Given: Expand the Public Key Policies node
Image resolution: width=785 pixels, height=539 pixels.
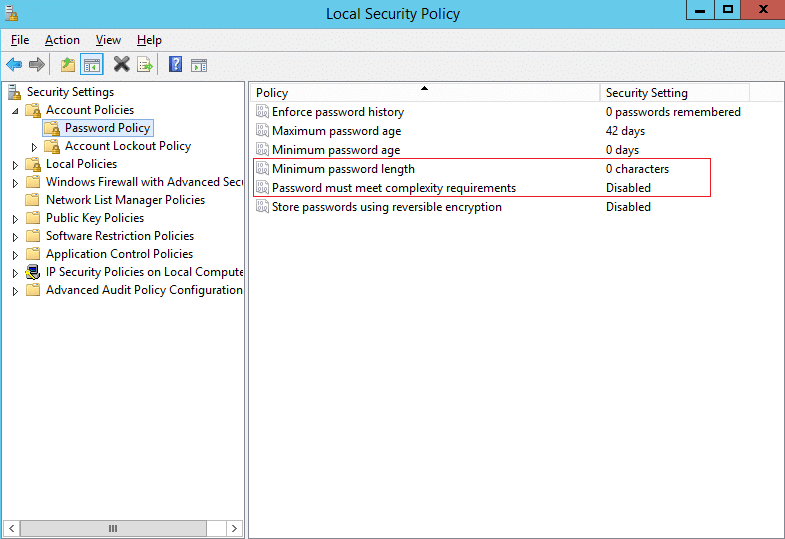Looking at the screenshot, I should coord(15,219).
